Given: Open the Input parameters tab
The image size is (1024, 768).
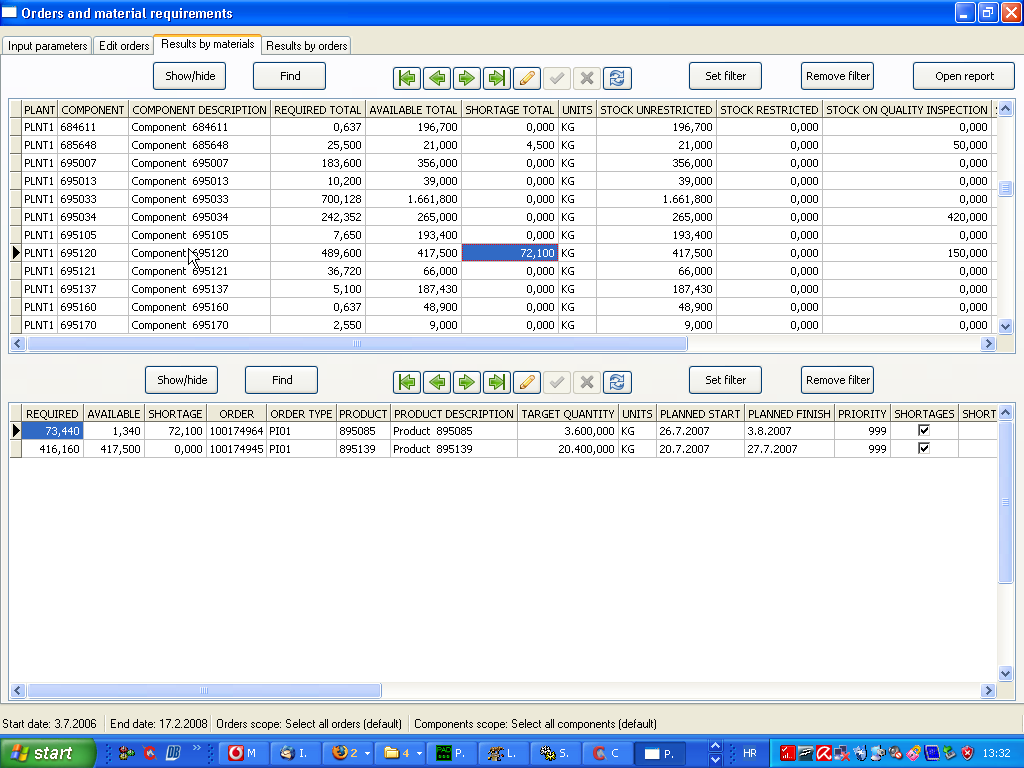Looking at the screenshot, I should click(x=47, y=46).
